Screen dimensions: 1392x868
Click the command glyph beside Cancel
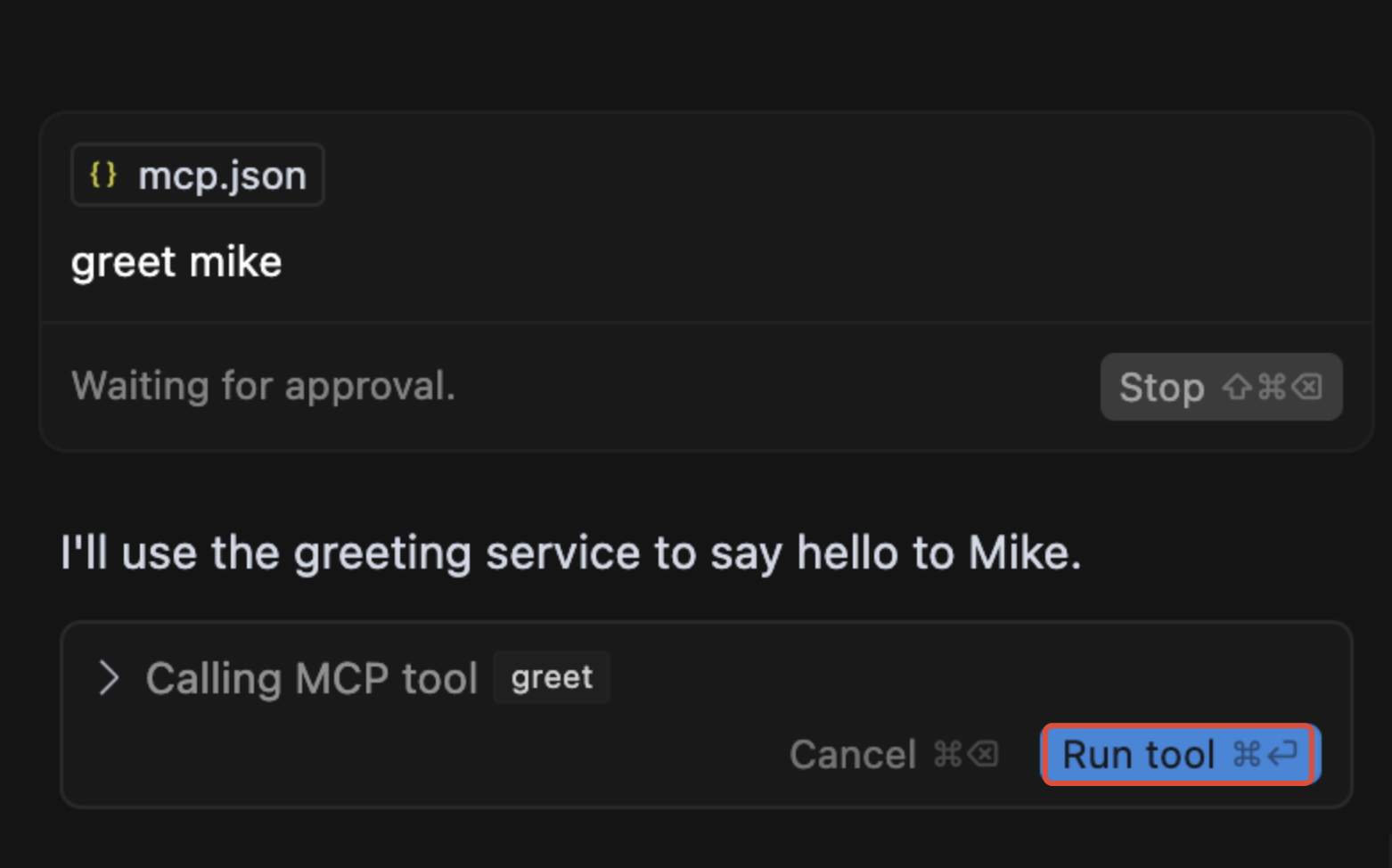(x=947, y=755)
